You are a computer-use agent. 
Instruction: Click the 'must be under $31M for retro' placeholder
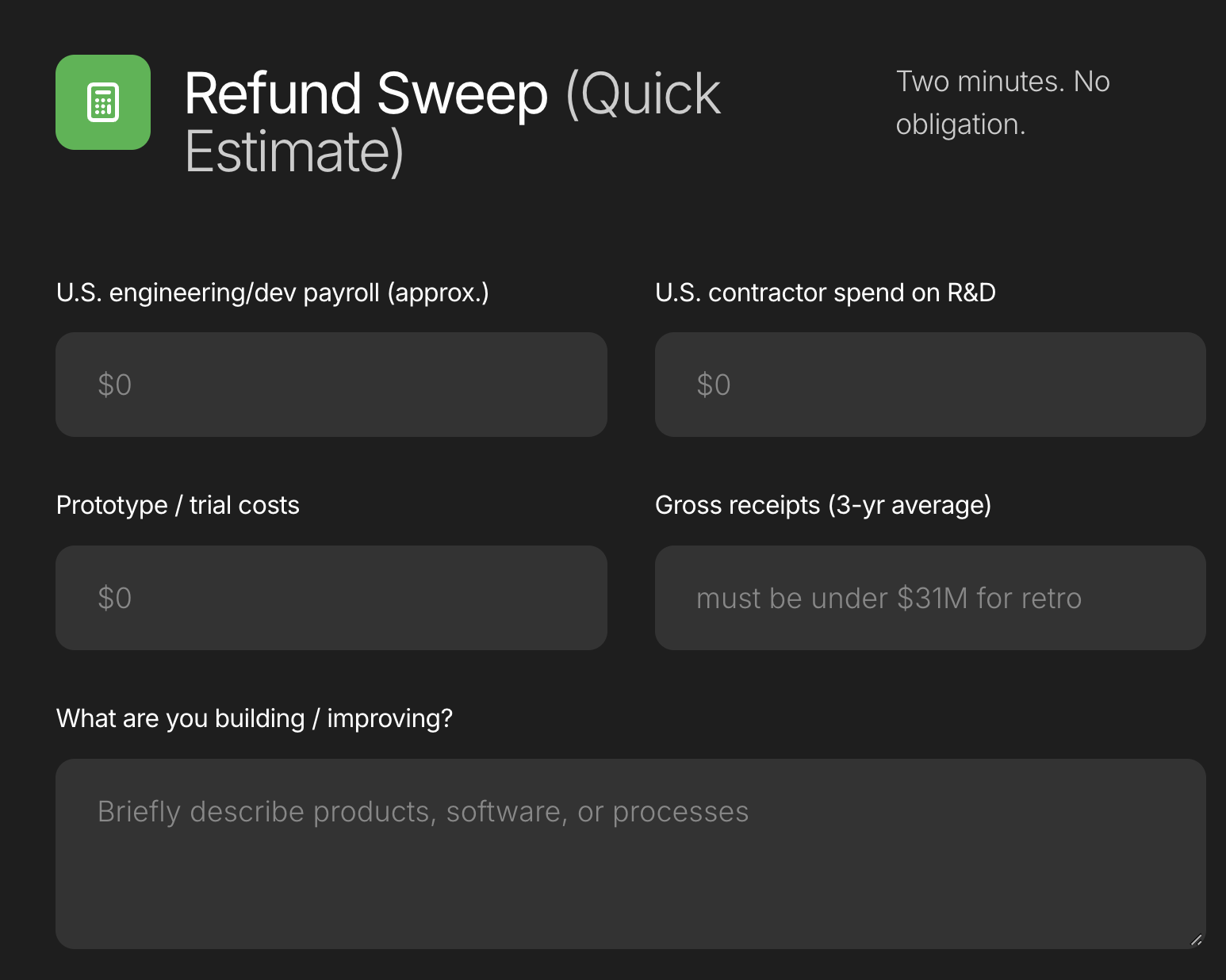(x=889, y=598)
